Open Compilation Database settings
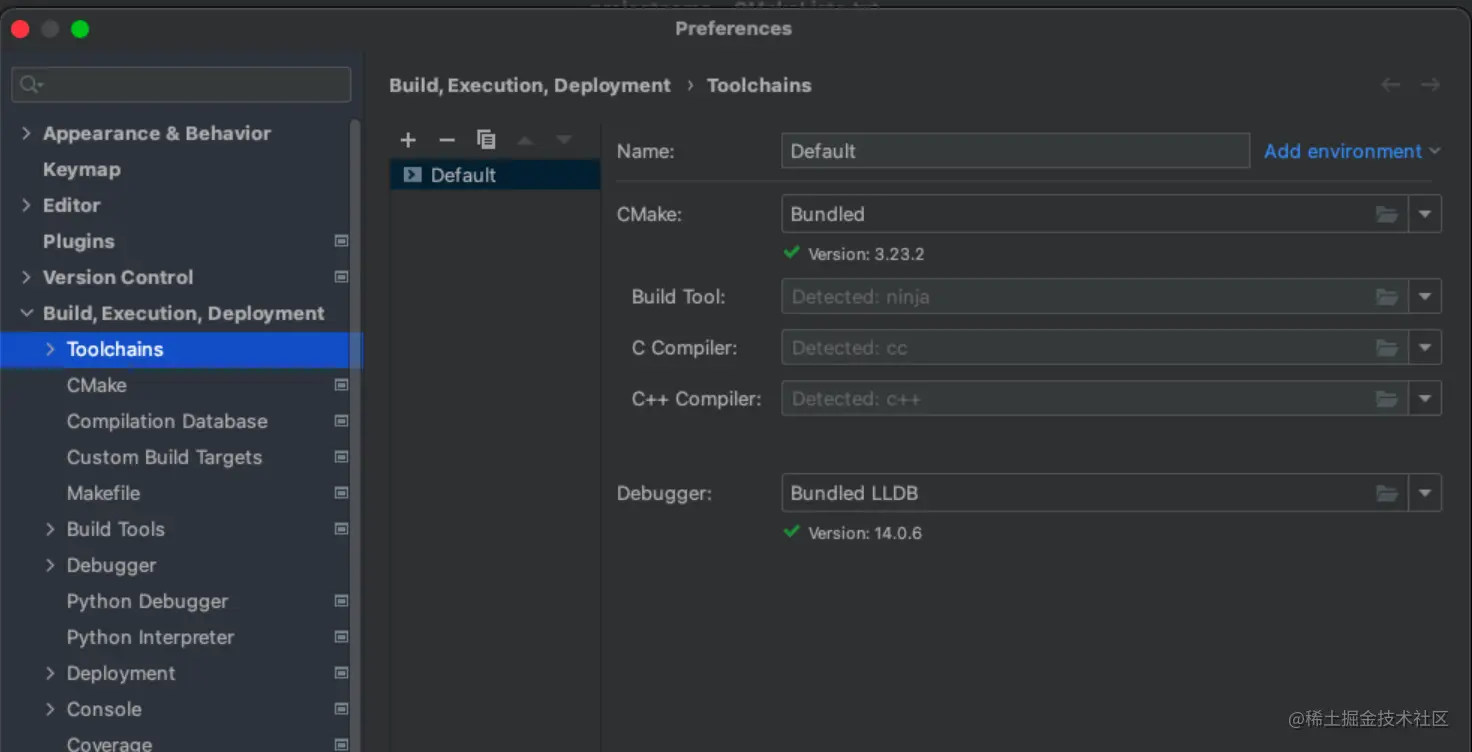This screenshot has height=752, width=1472. tap(167, 421)
